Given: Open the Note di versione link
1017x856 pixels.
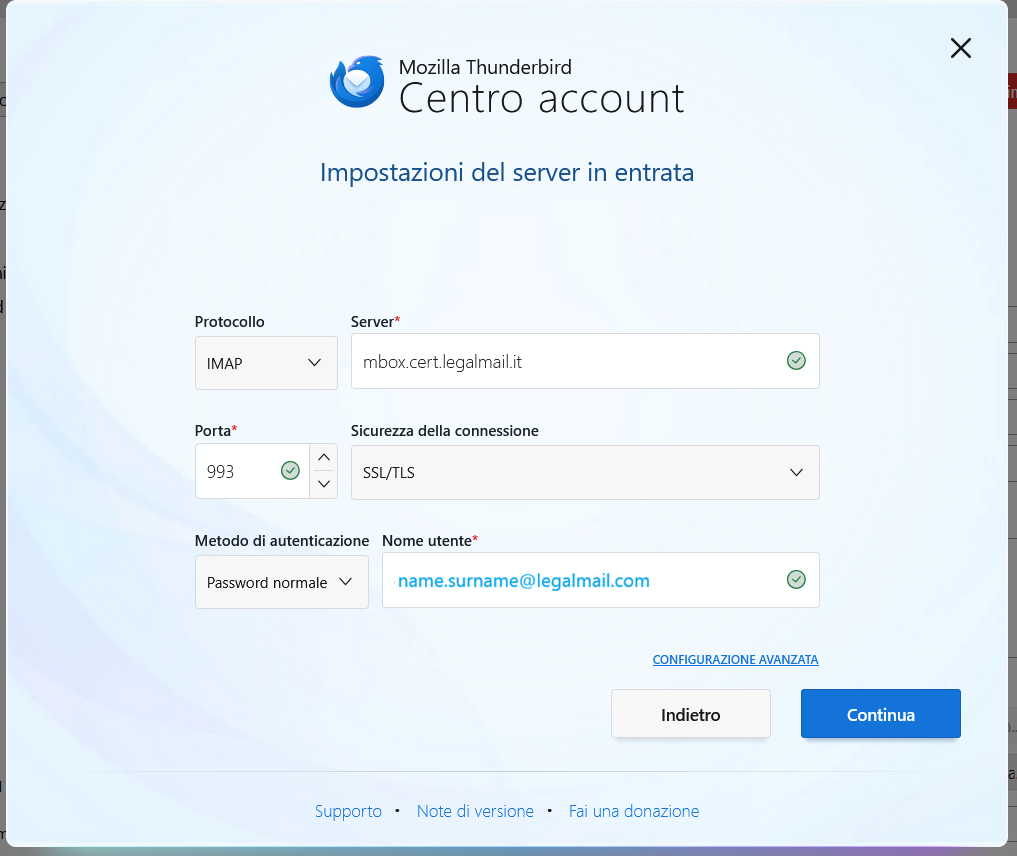Looking at the screenshot, I should pos(475,811).
